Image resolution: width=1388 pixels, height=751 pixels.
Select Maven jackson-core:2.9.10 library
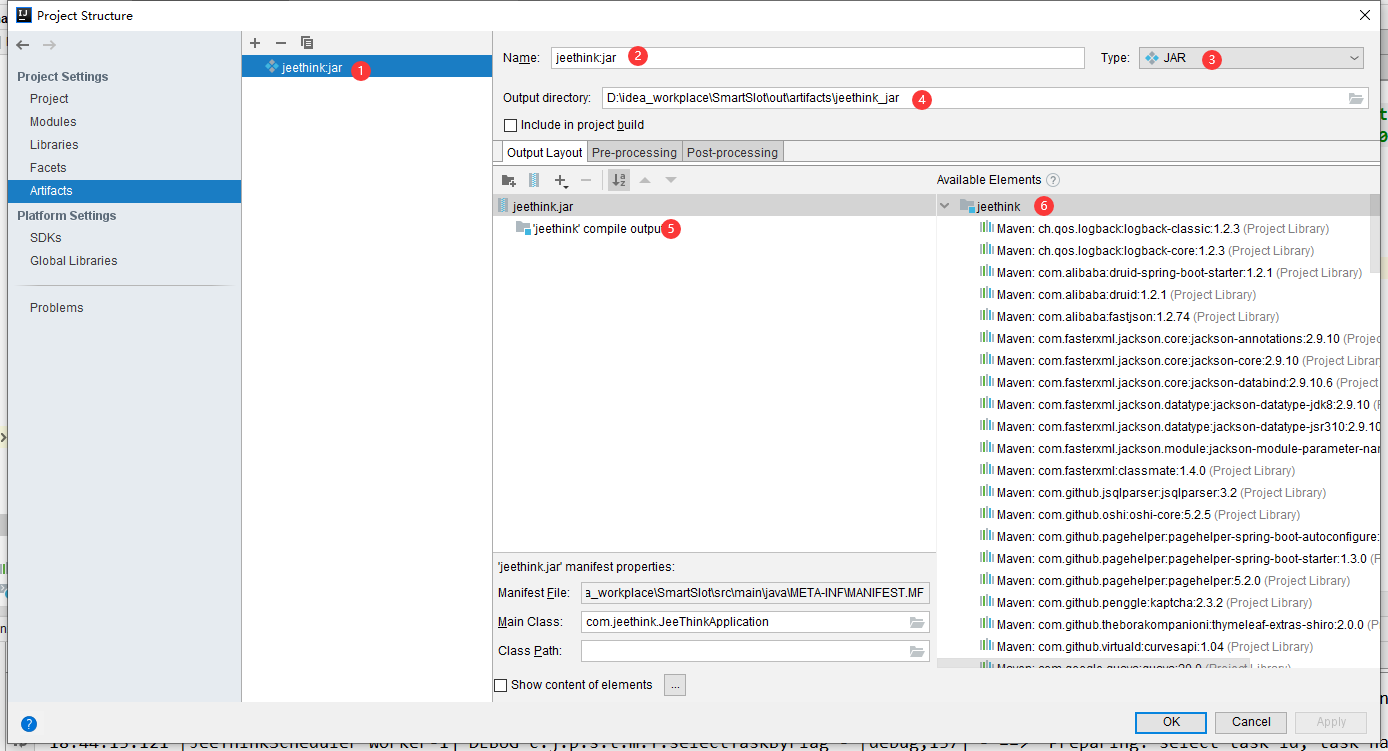[1179, 361]
